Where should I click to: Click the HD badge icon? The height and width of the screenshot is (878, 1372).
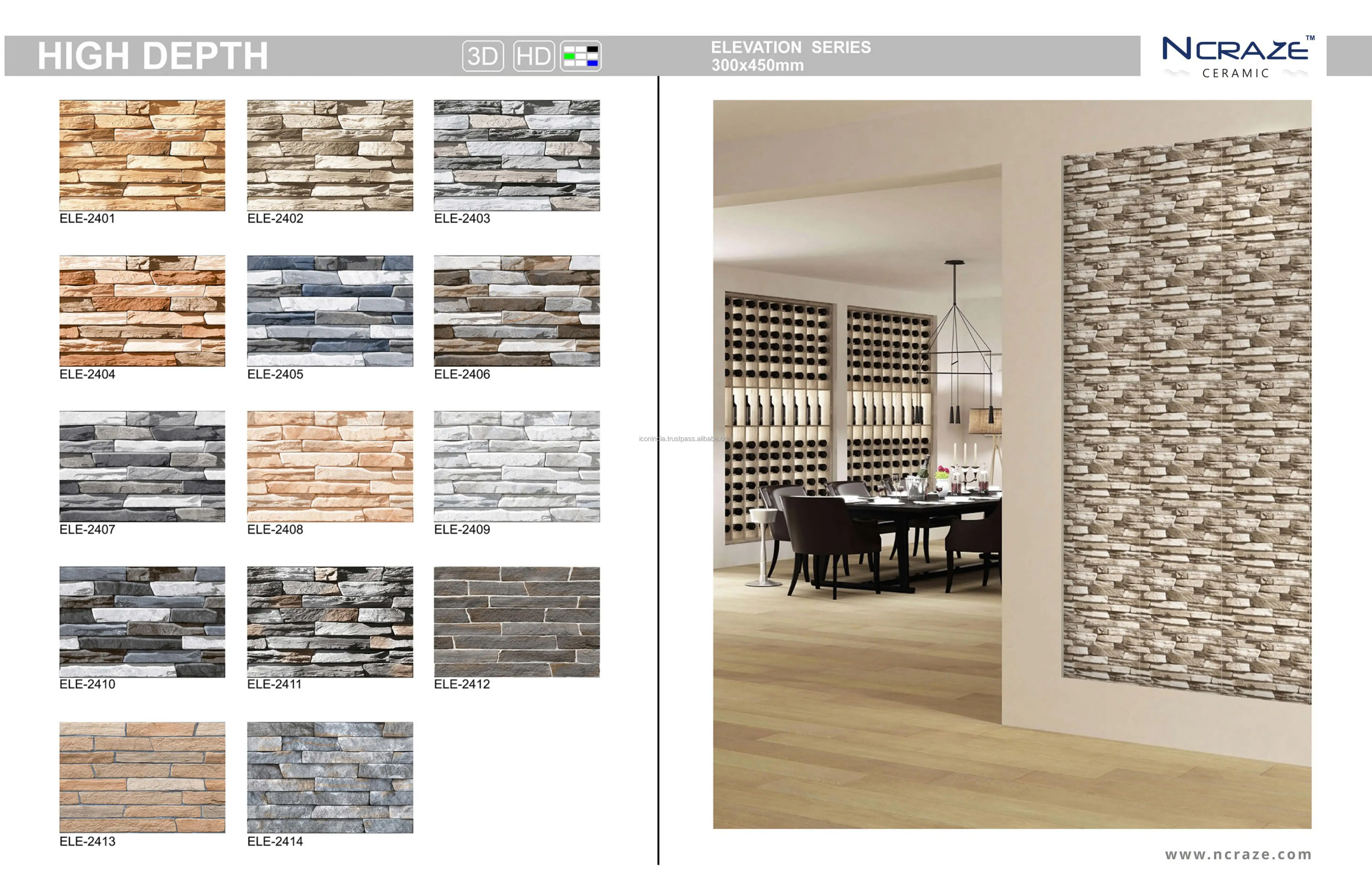[533, 56]
